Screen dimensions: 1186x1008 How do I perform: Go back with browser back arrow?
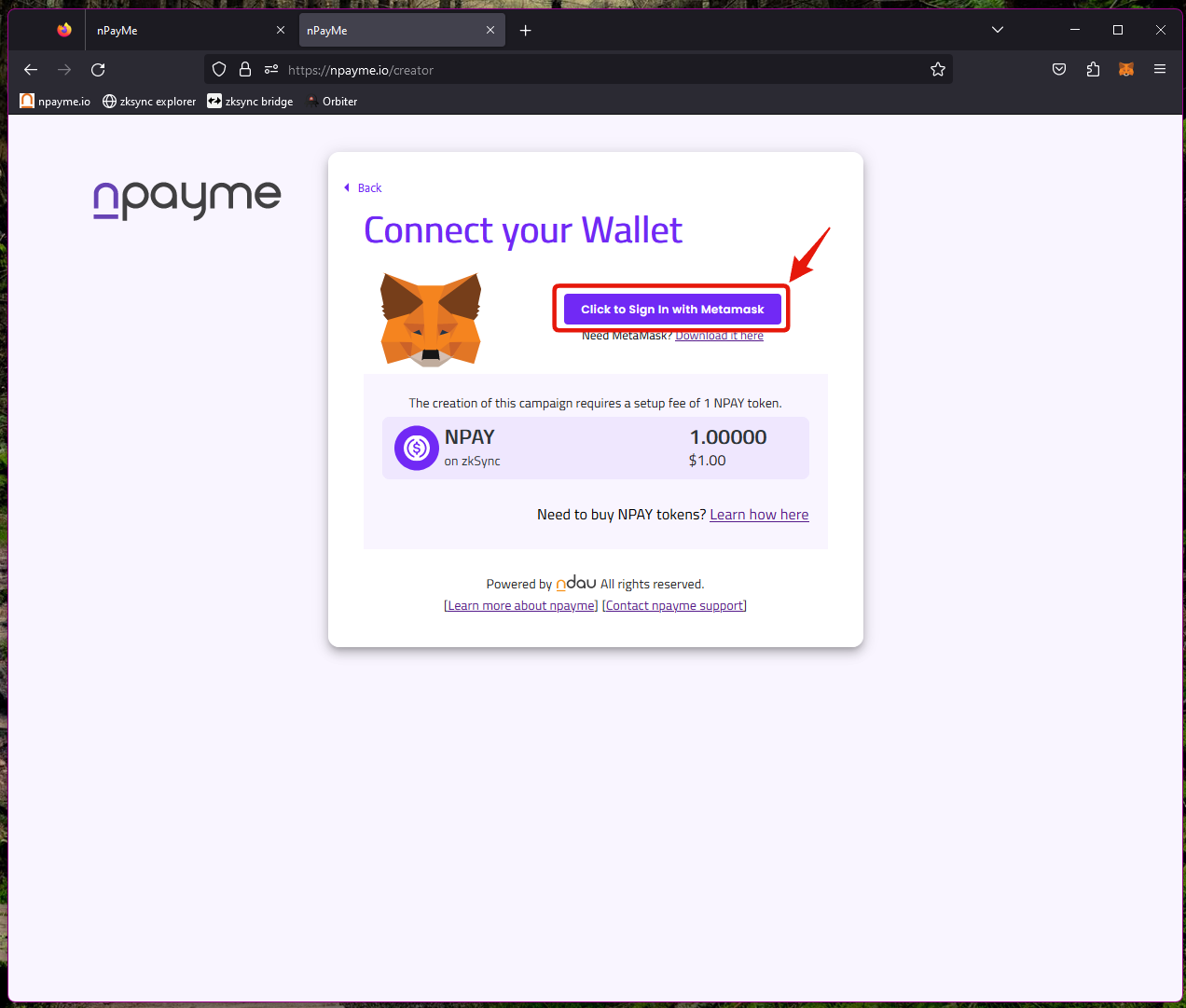(x=31, y=70)
